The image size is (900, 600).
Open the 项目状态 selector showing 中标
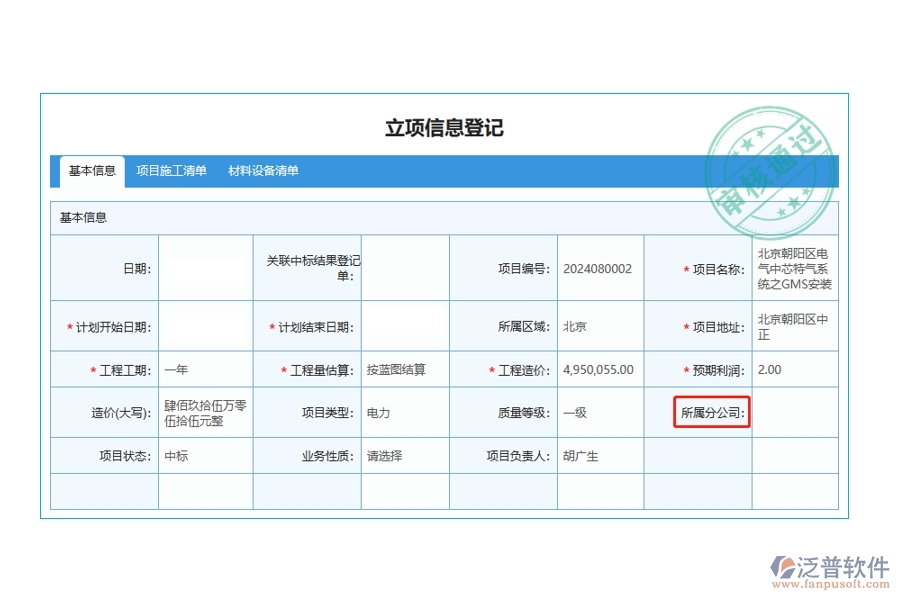pyautogui.click(x=205, y=454)
